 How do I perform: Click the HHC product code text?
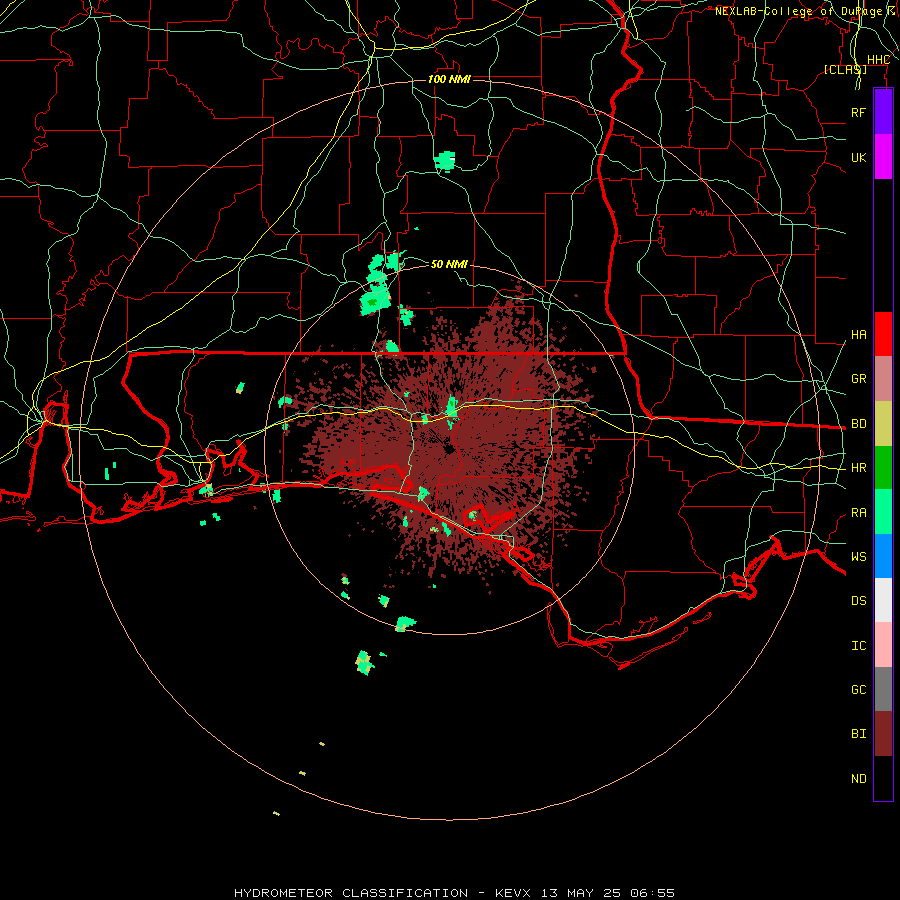pos(878,60)
